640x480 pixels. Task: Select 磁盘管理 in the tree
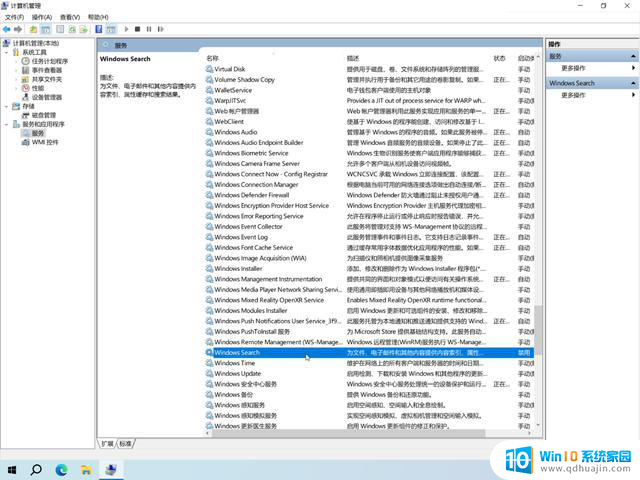pyautogui.click(x=44, y=115)
